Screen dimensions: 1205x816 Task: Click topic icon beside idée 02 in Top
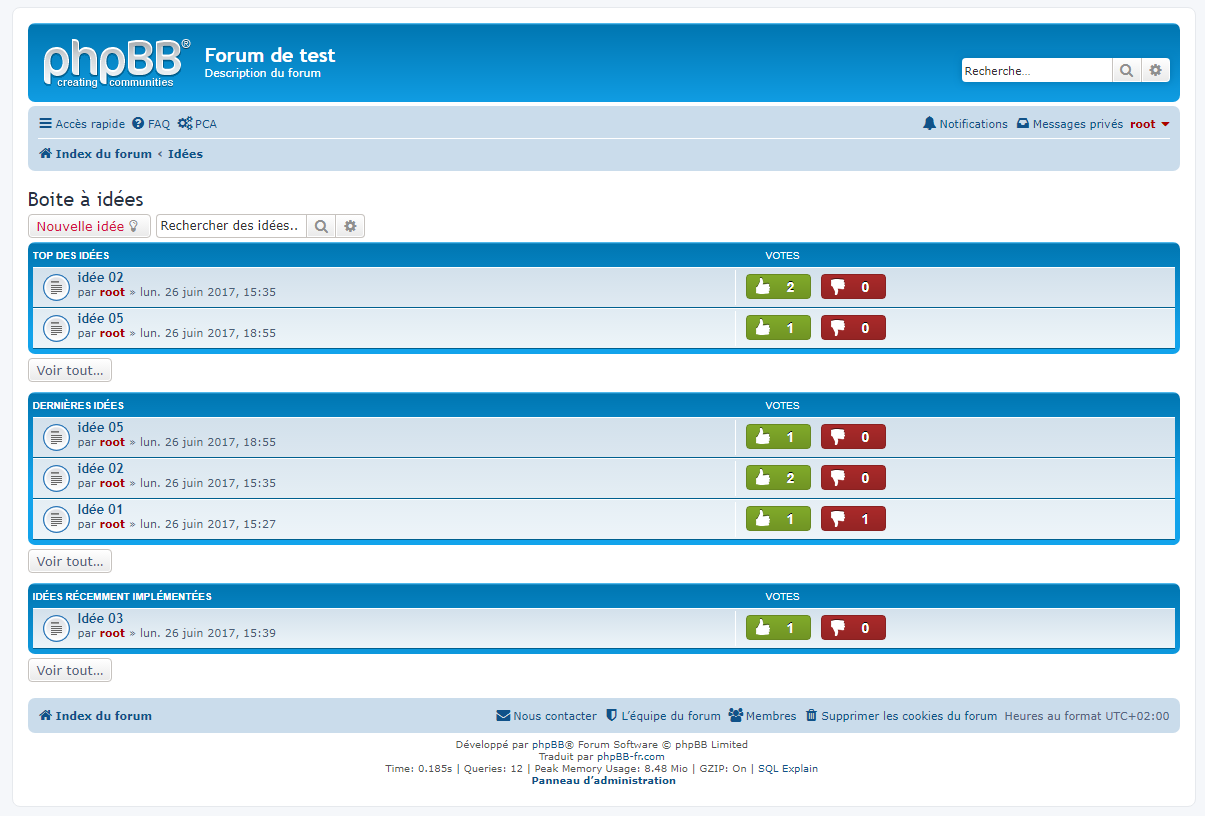[x=56, y=287]
